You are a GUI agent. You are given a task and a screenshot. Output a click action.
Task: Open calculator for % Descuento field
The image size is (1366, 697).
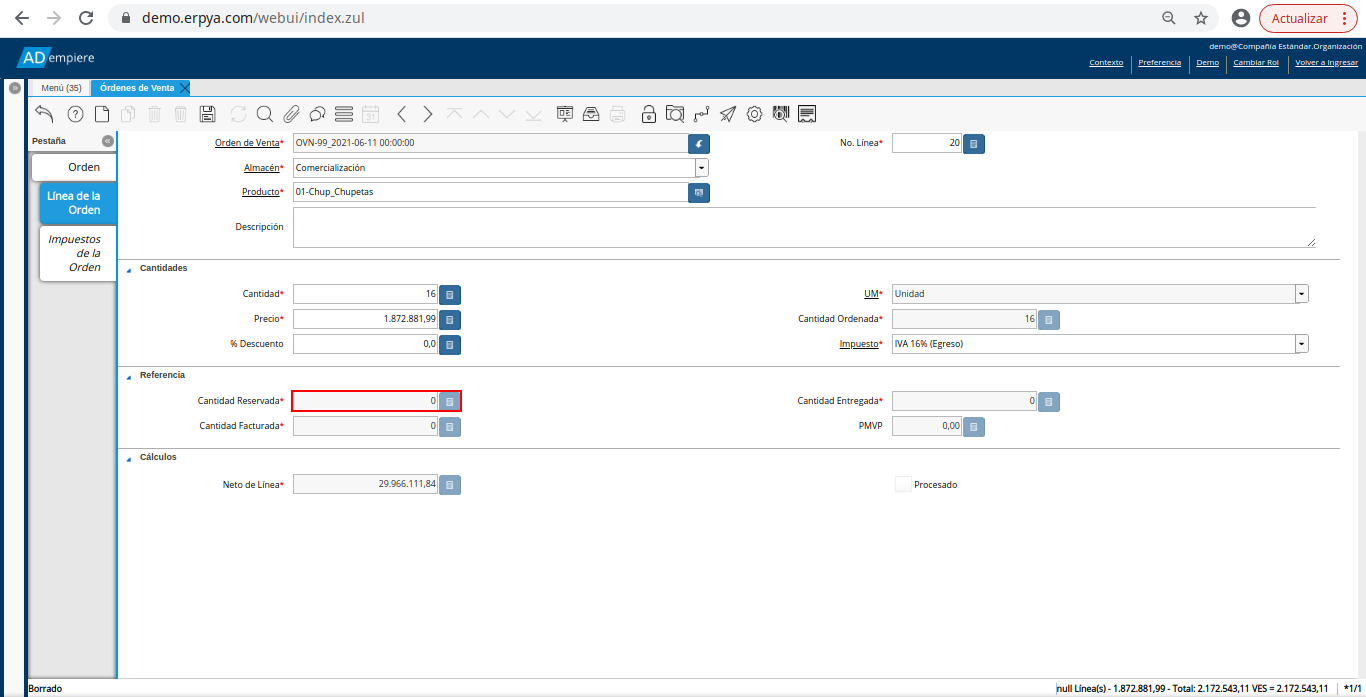[x=450, y=344]
